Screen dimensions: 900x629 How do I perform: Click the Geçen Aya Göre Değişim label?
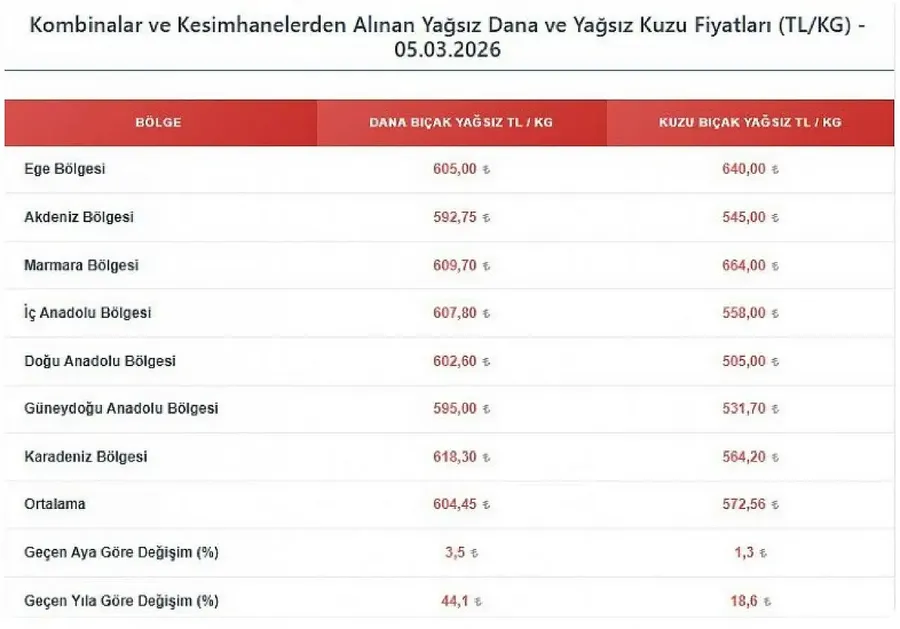[x=121, y=552]
